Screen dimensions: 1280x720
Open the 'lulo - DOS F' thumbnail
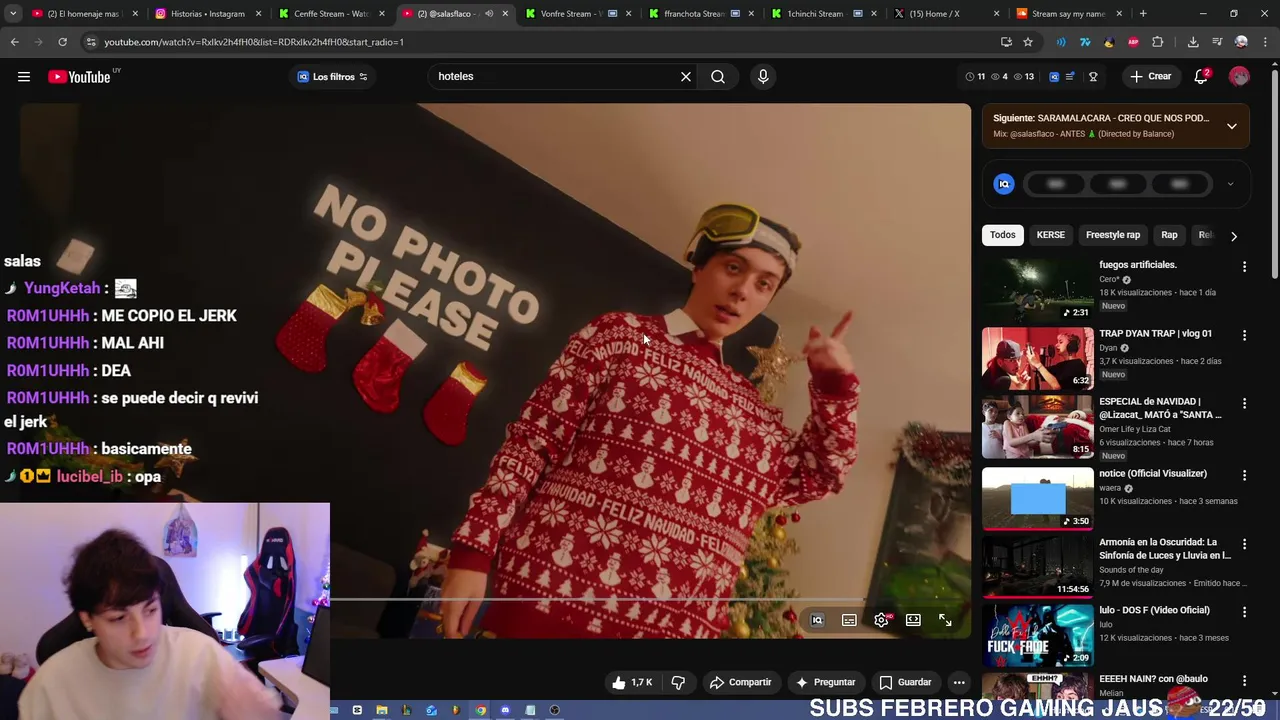click(1037, 635)
